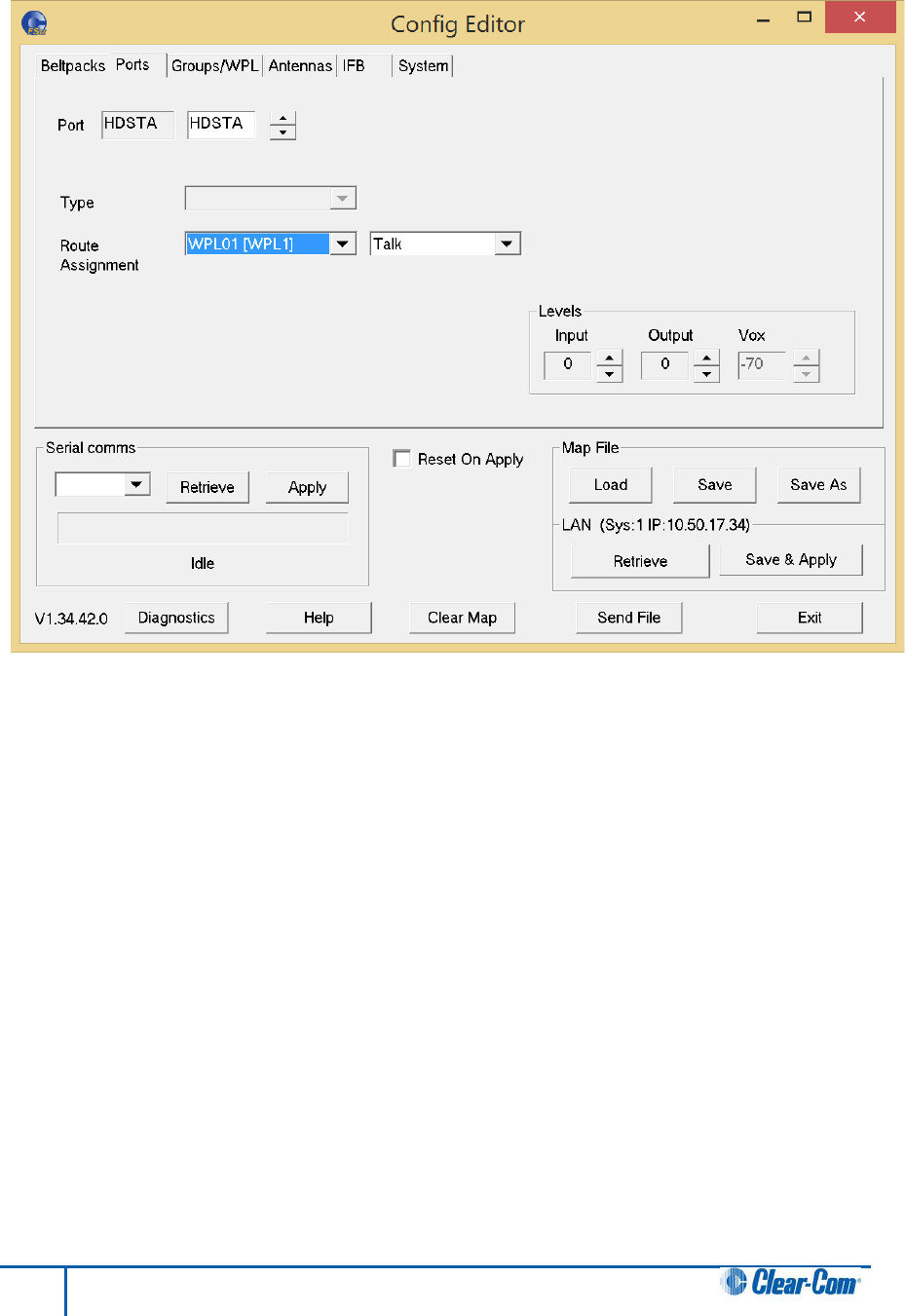Open the Groups/WPL tab
905x1316 pixels.
[x=215, y=65]
